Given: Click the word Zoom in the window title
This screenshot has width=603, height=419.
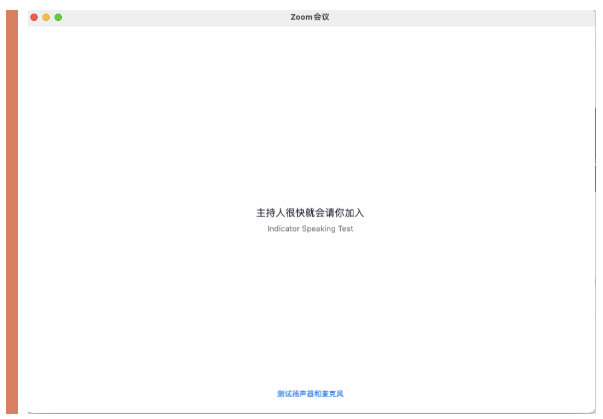Looking at the screenshot, I should (x=300, y=18).
